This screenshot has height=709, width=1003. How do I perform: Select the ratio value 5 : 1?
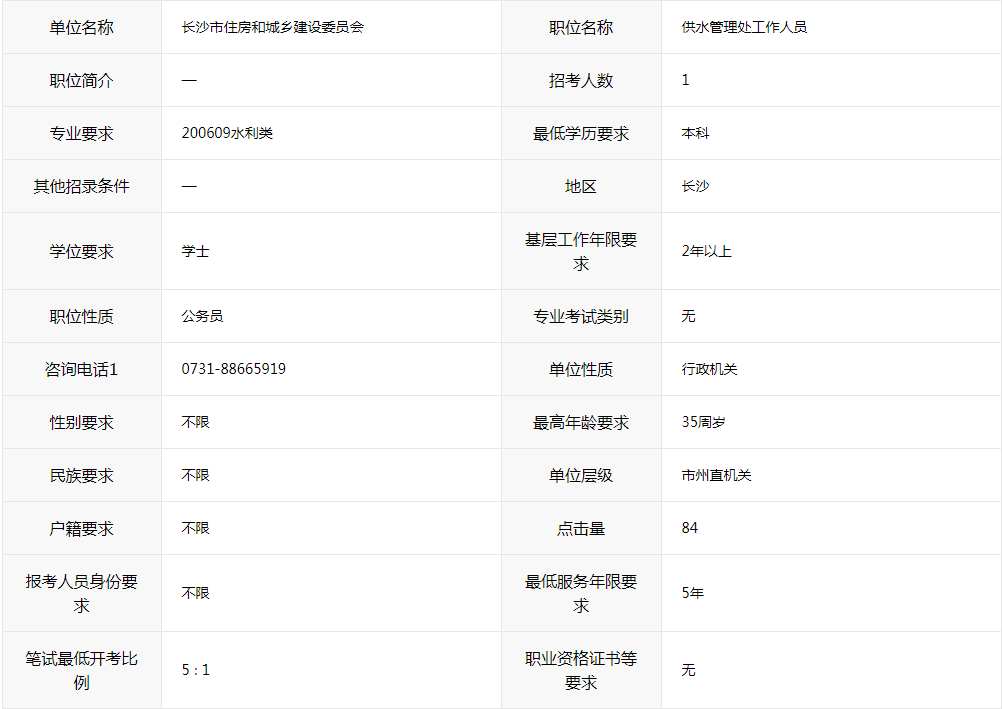pos(196,670)
